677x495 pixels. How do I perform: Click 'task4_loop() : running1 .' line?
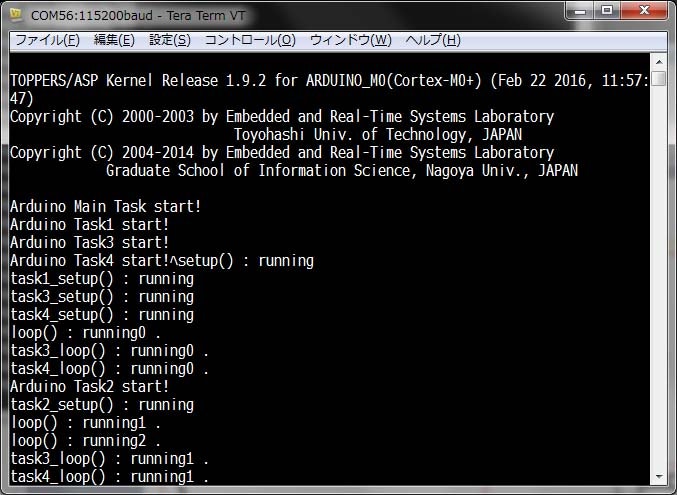tap(110, 476)
